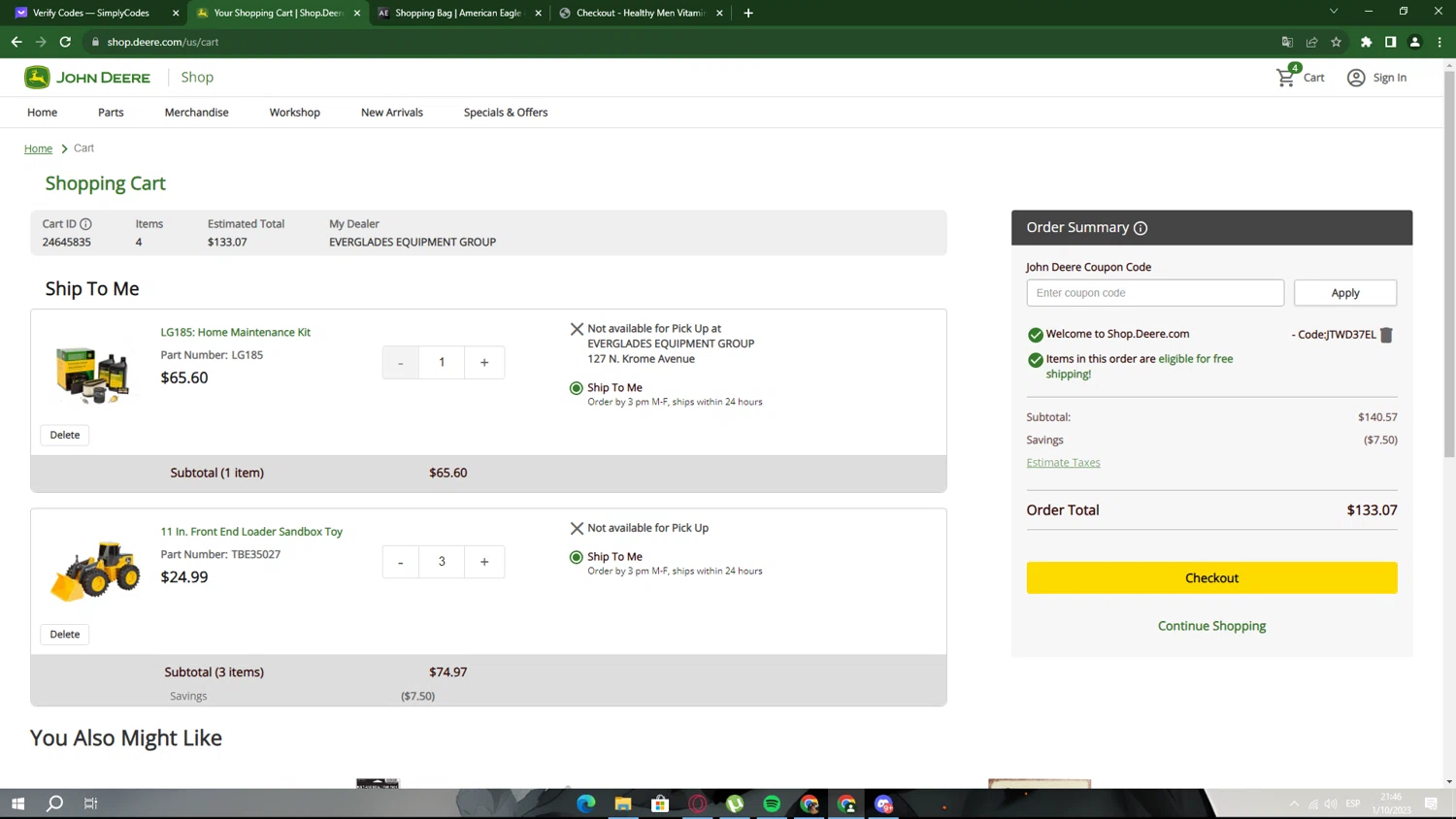Click Front End Loader toy thumbnail
This screenshot has width=1456, height=819.
pos(95,572)
